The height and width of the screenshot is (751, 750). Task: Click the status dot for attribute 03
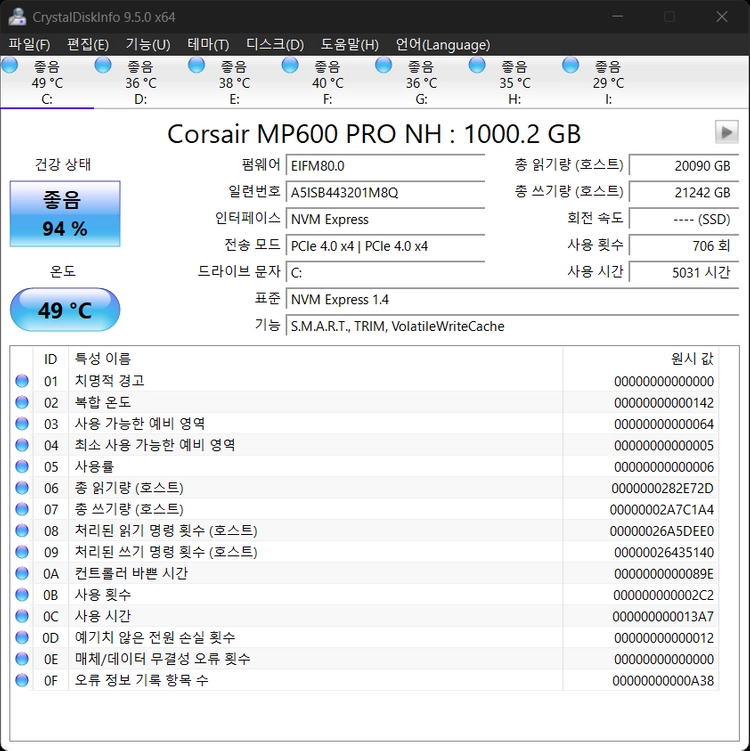tap(22, 424)
